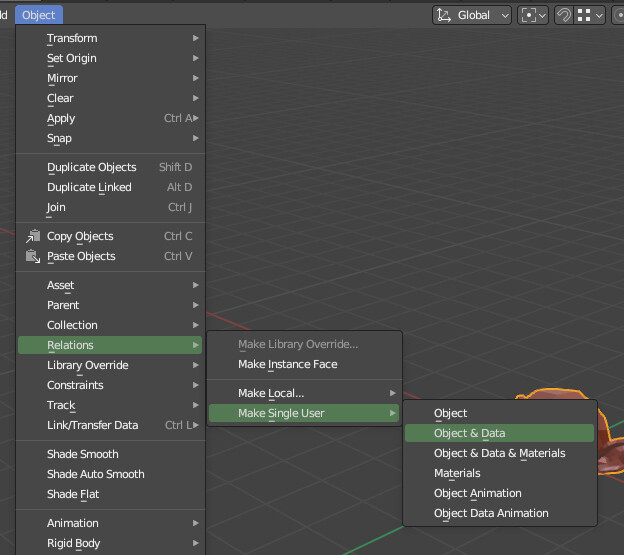624x555 pixels.
Task: Click the Paste Objects clipboard icon
Action: pyautogui.click(x=33, y=256)
